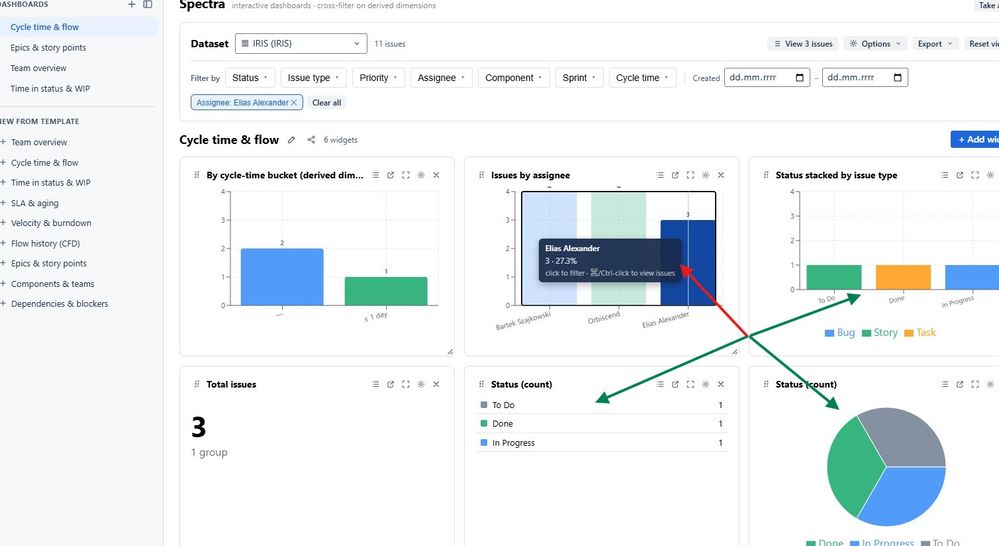Viewport: 999px width, 546px height.
Task: Open settings of Total issues widget
Action: 421,384
